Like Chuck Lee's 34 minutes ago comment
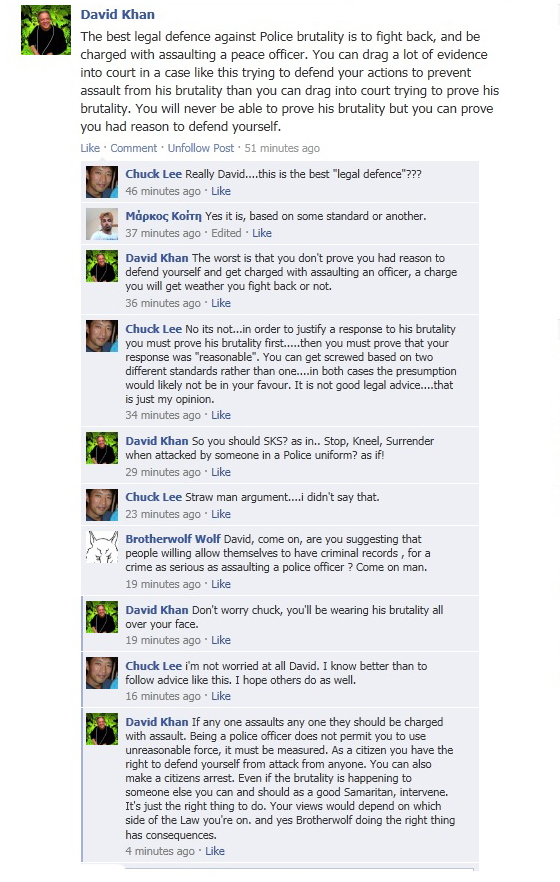The height and width of the screenshot is (882, 560). 221,415
